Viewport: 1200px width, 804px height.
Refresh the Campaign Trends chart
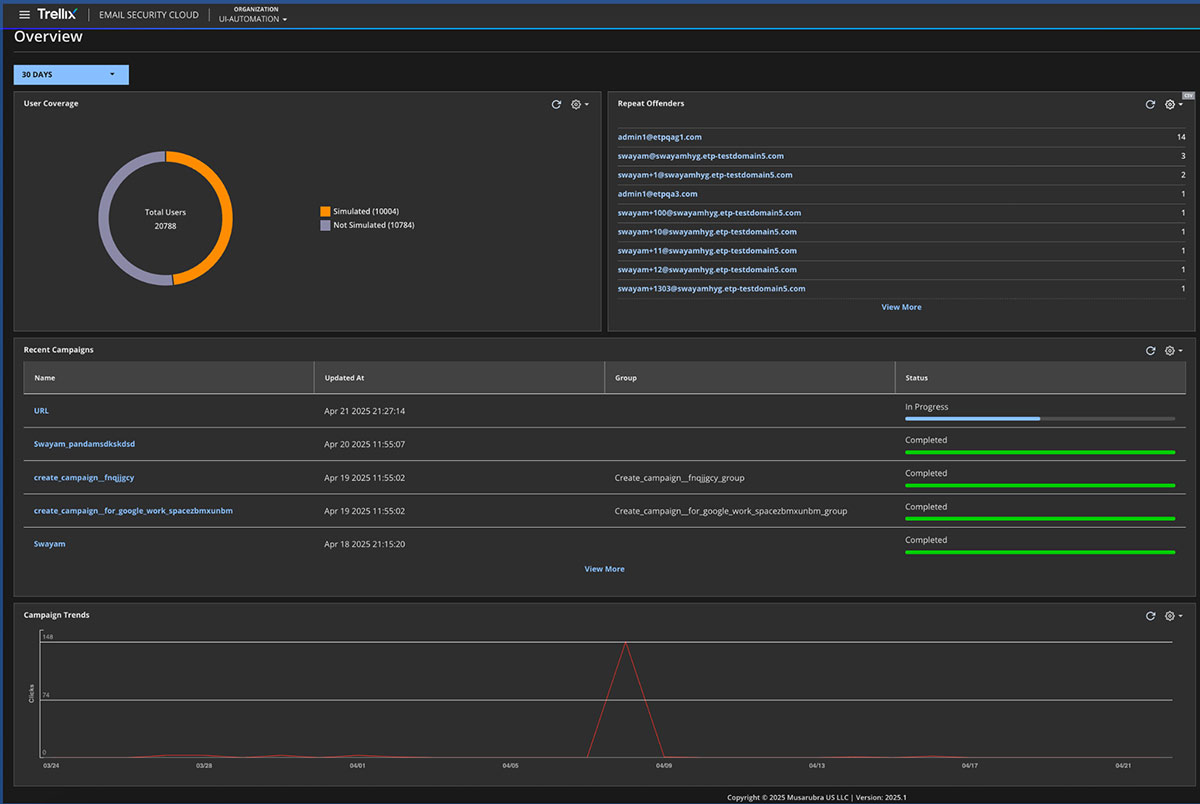point(1150,616)
